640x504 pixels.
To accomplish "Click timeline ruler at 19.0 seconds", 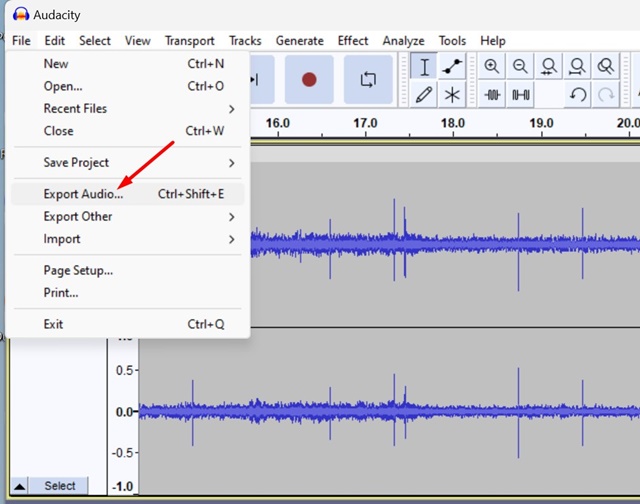I will coord(541,123).
